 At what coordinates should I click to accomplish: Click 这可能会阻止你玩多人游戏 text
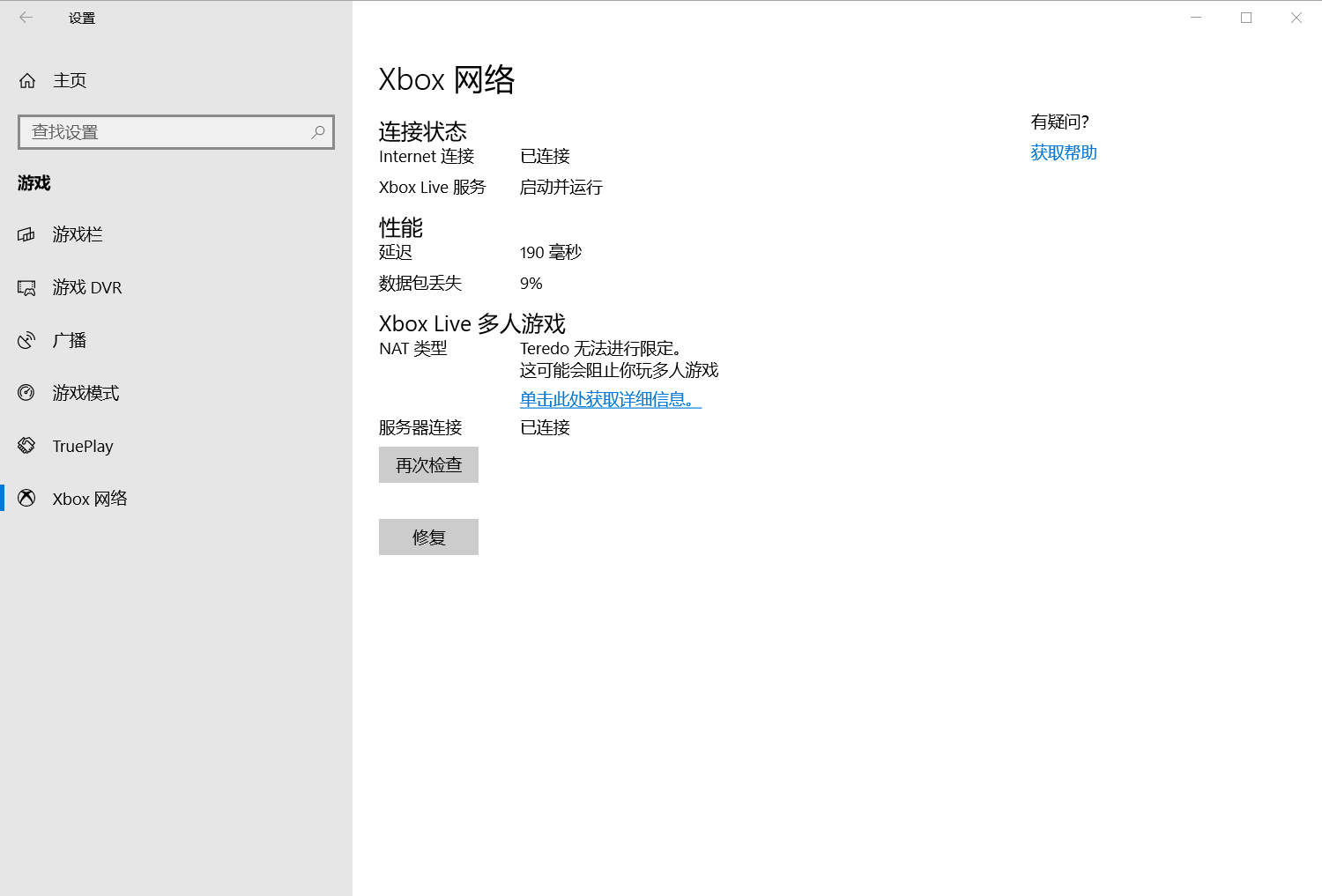(620, 371)
